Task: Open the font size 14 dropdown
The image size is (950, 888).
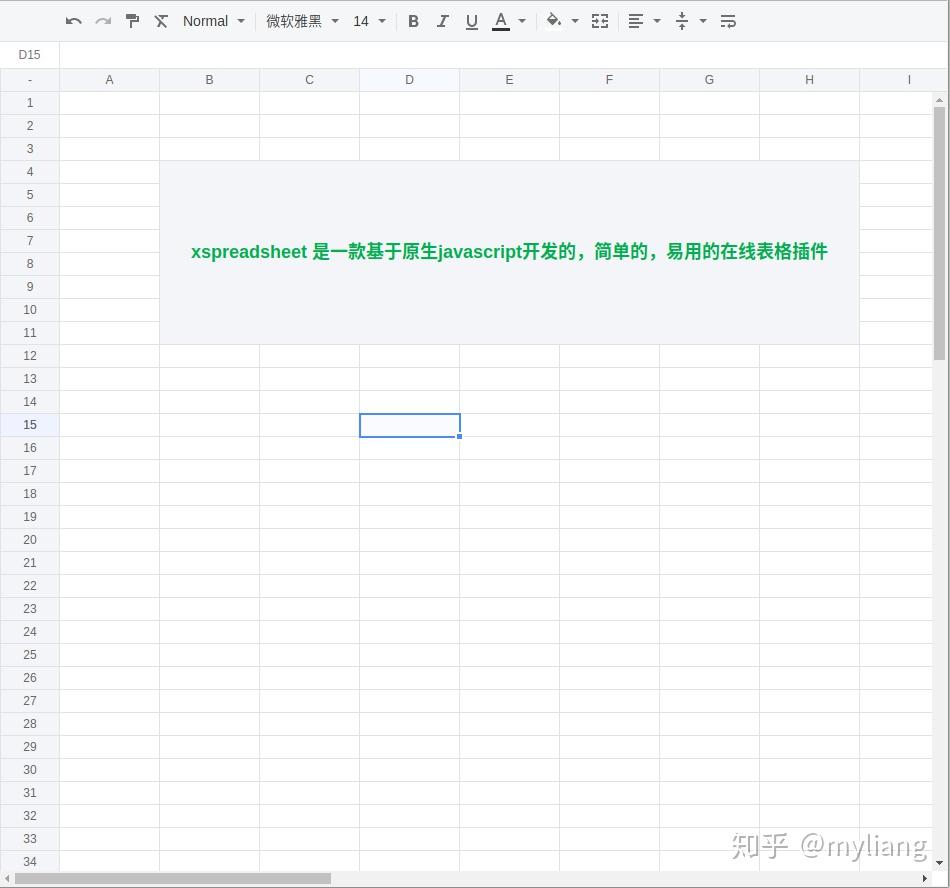Action: pos(369,20)
